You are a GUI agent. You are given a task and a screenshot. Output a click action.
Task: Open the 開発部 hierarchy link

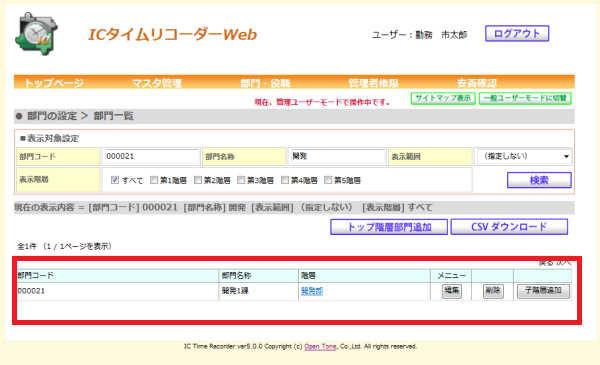[312, 291]
